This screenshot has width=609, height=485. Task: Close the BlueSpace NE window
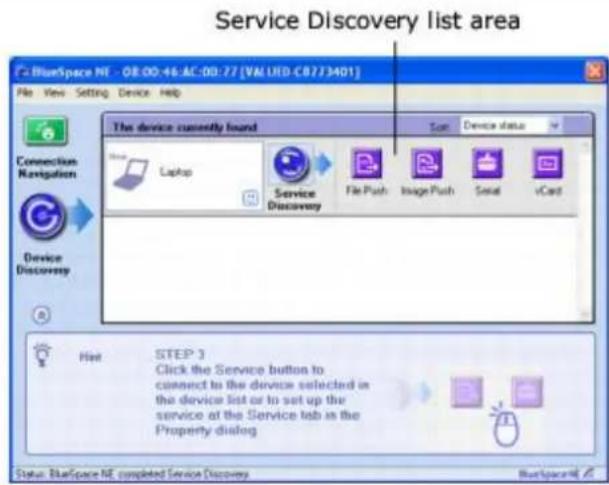[x=594, y=71]
